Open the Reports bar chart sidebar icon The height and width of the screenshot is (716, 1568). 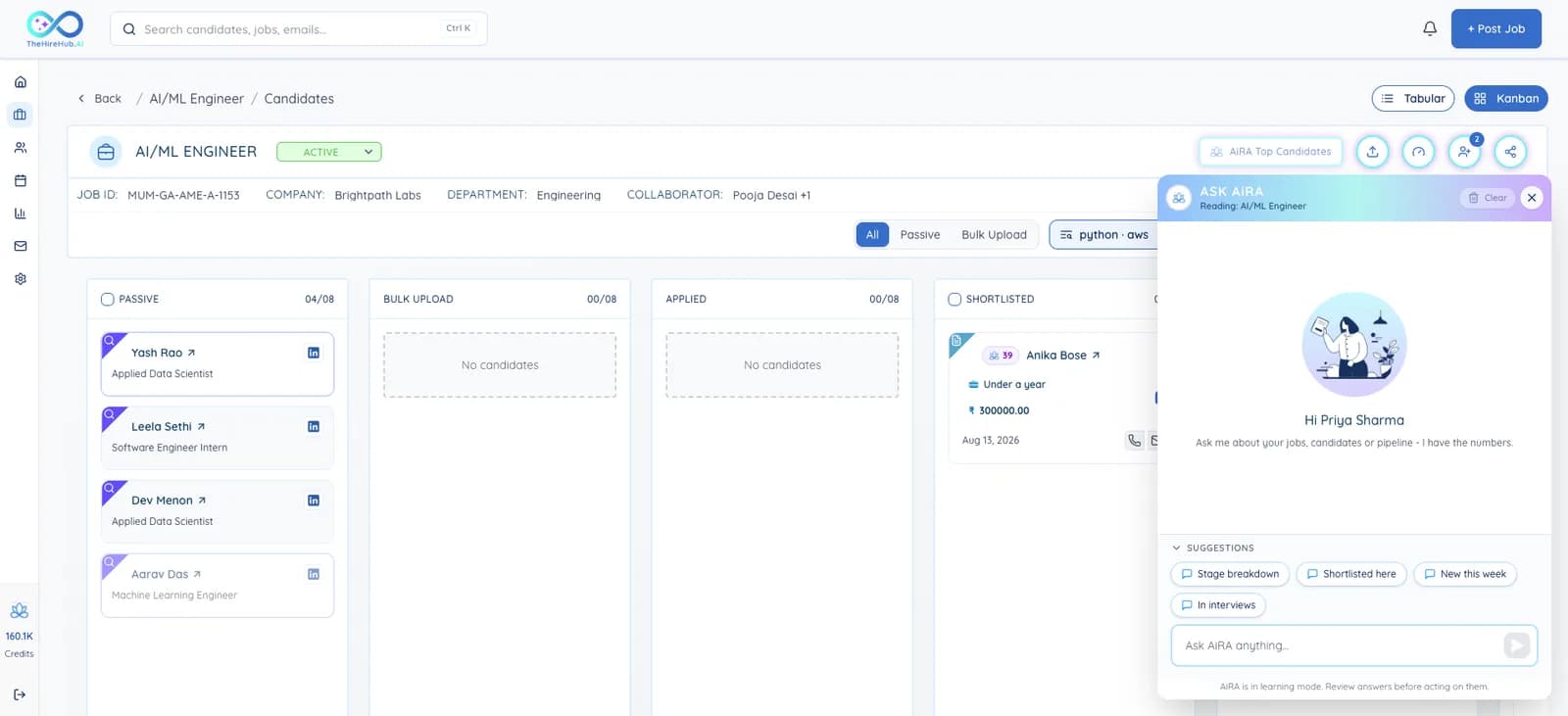(x=20, y=214)
